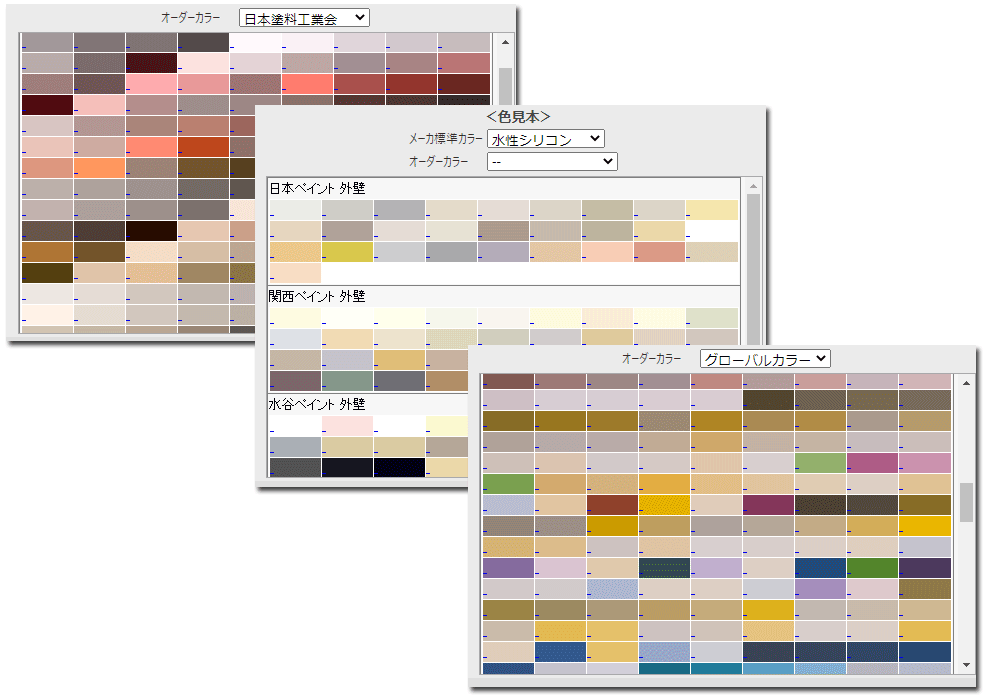Click the 水谷ペイント 外壁 section heading

(x=317, y=404)
